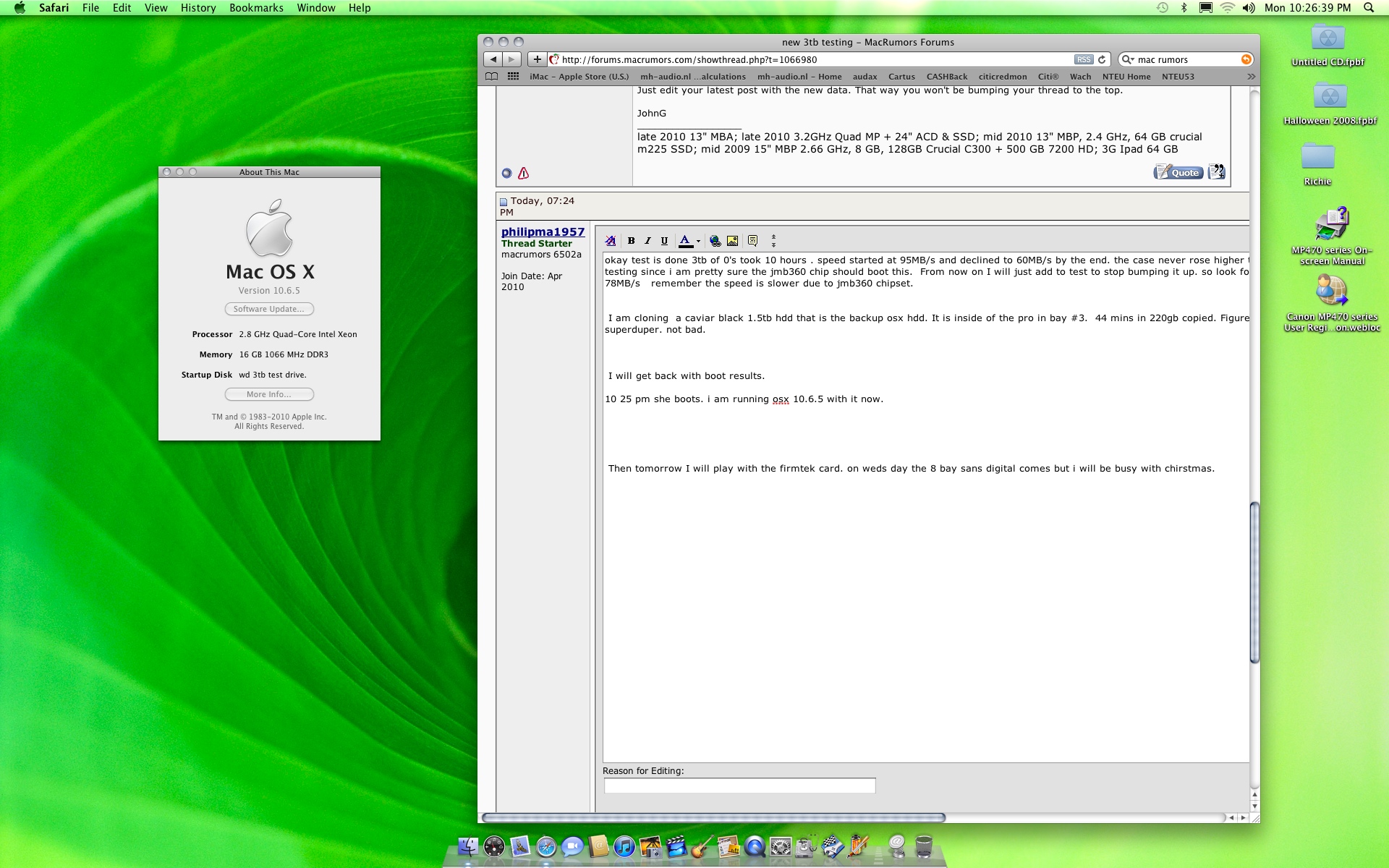Click the user online status icon
The image size is (1389, 868).
506,173
